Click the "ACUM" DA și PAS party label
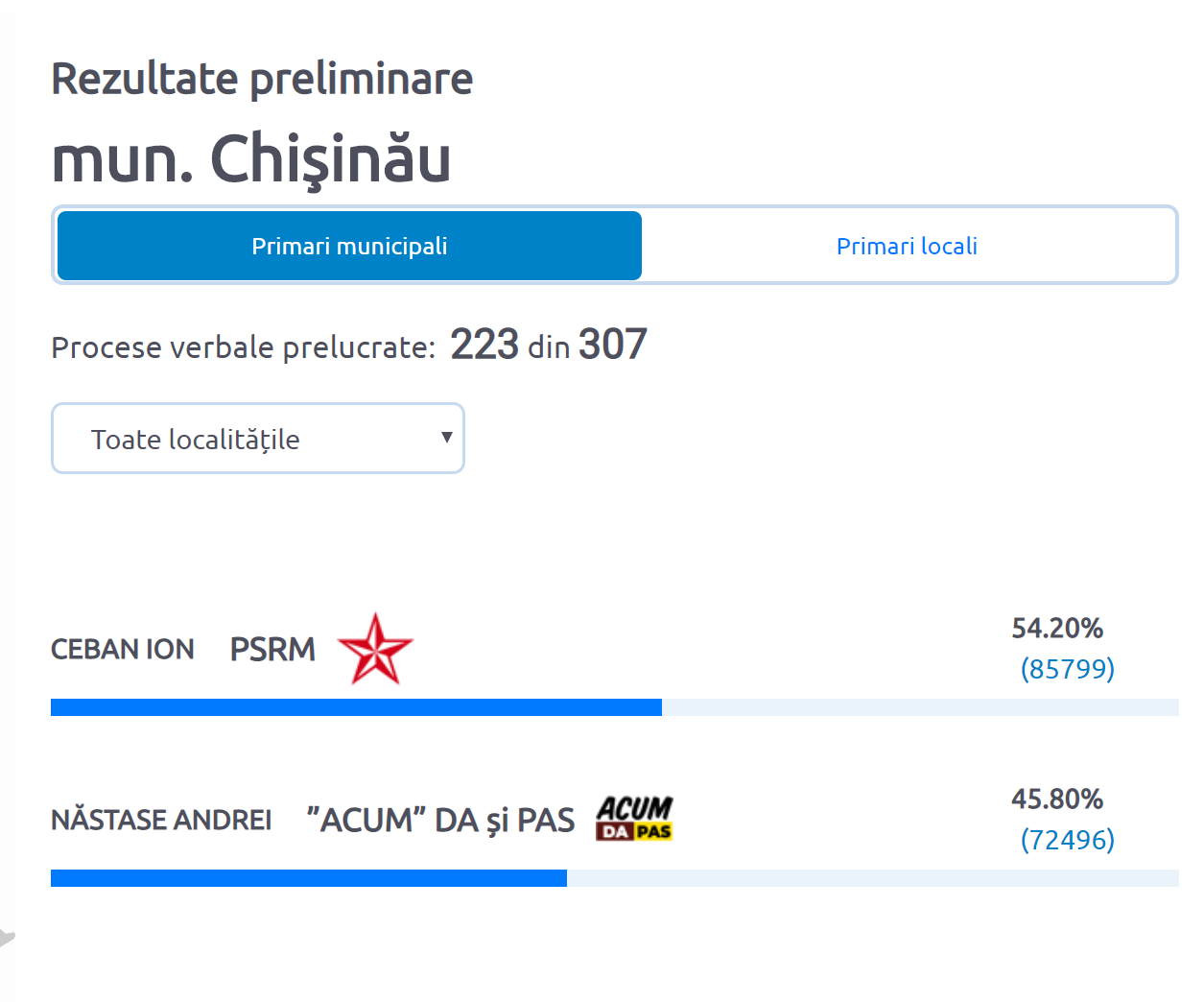 [x=440, y=821]
